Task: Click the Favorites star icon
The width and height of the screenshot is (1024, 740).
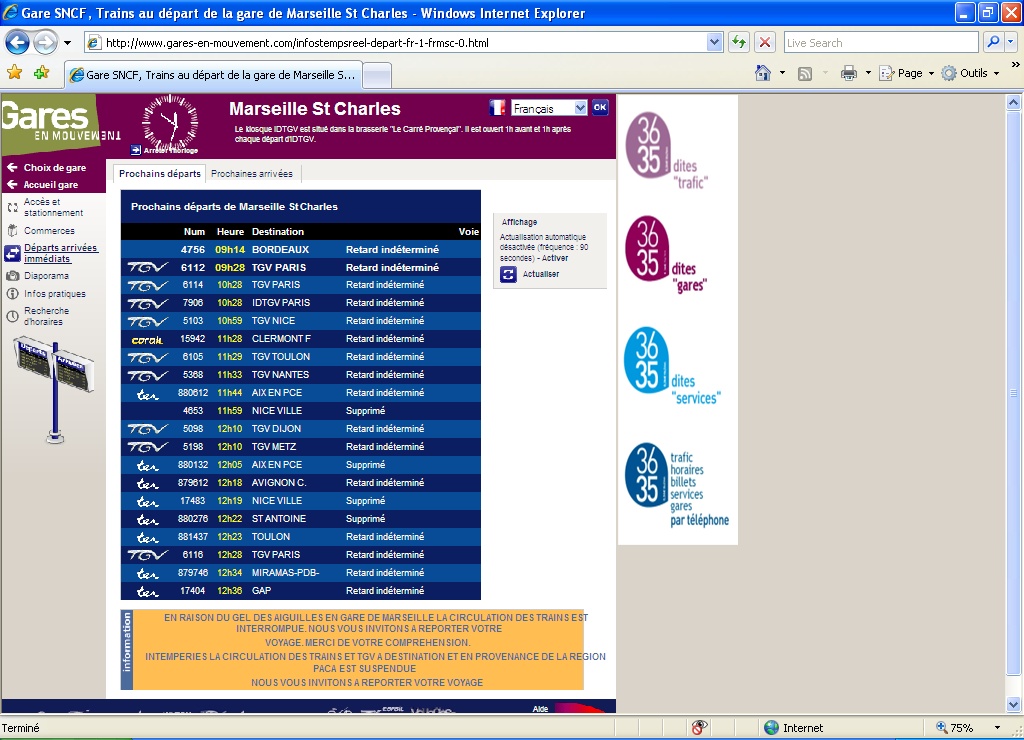Action: pos(14,73)
